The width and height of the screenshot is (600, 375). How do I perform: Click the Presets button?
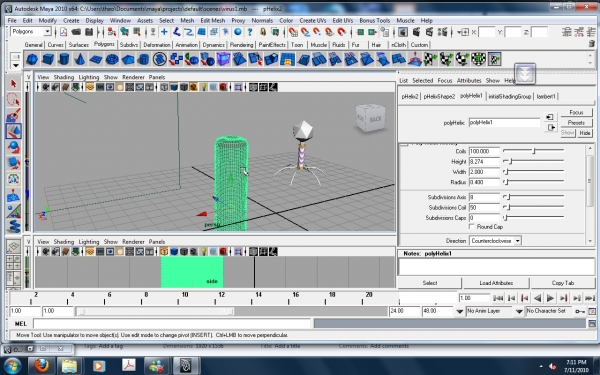576,123
